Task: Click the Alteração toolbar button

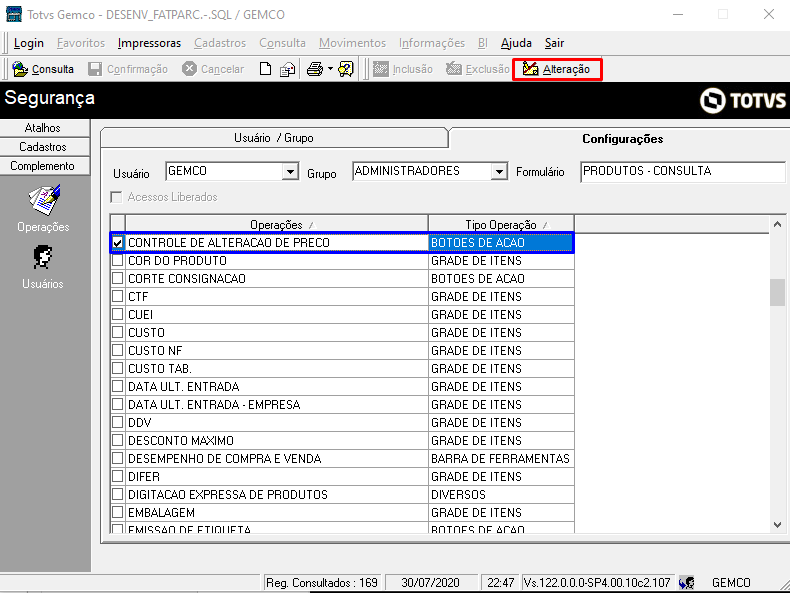Action: pyautogui.click(x=557, y=69)
